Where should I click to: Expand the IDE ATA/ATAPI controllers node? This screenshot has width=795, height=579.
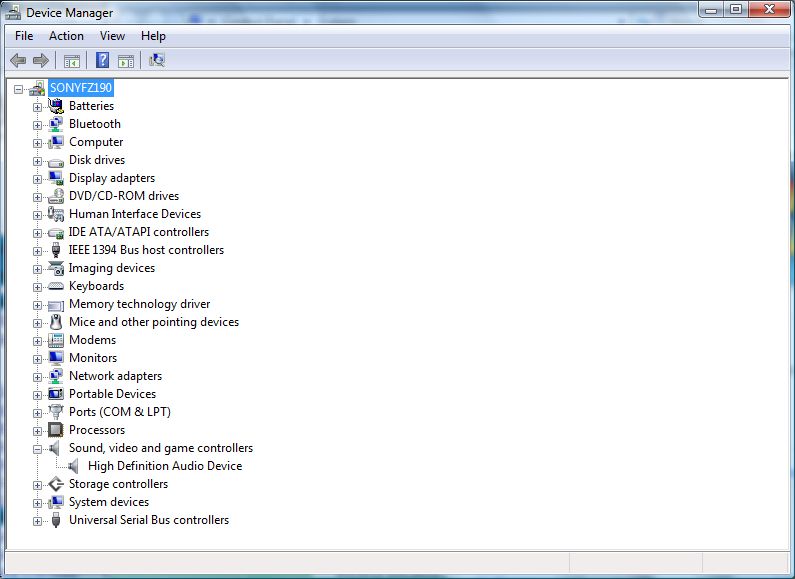pos(38,233)
